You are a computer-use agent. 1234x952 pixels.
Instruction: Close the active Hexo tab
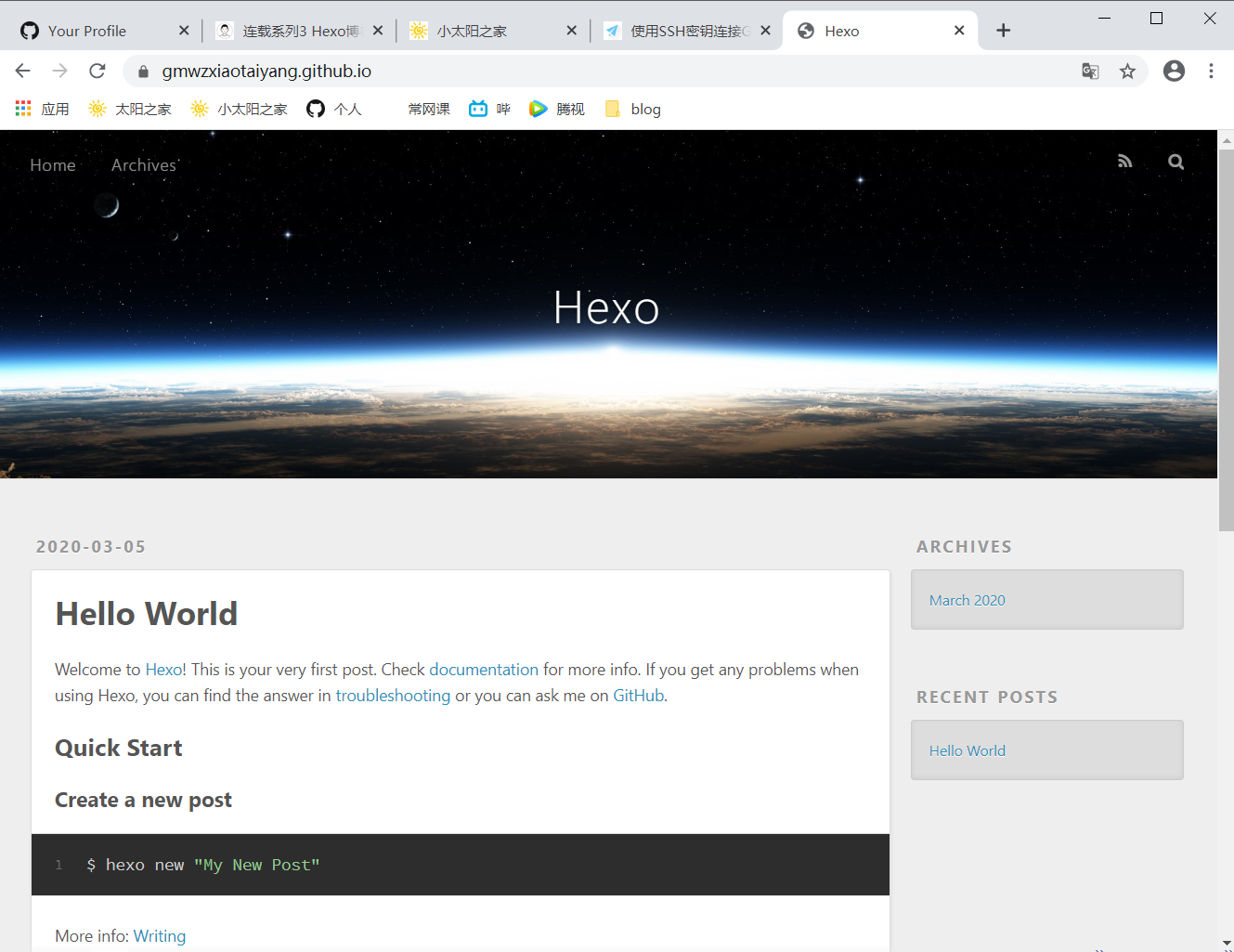click(x=959, y=31)
